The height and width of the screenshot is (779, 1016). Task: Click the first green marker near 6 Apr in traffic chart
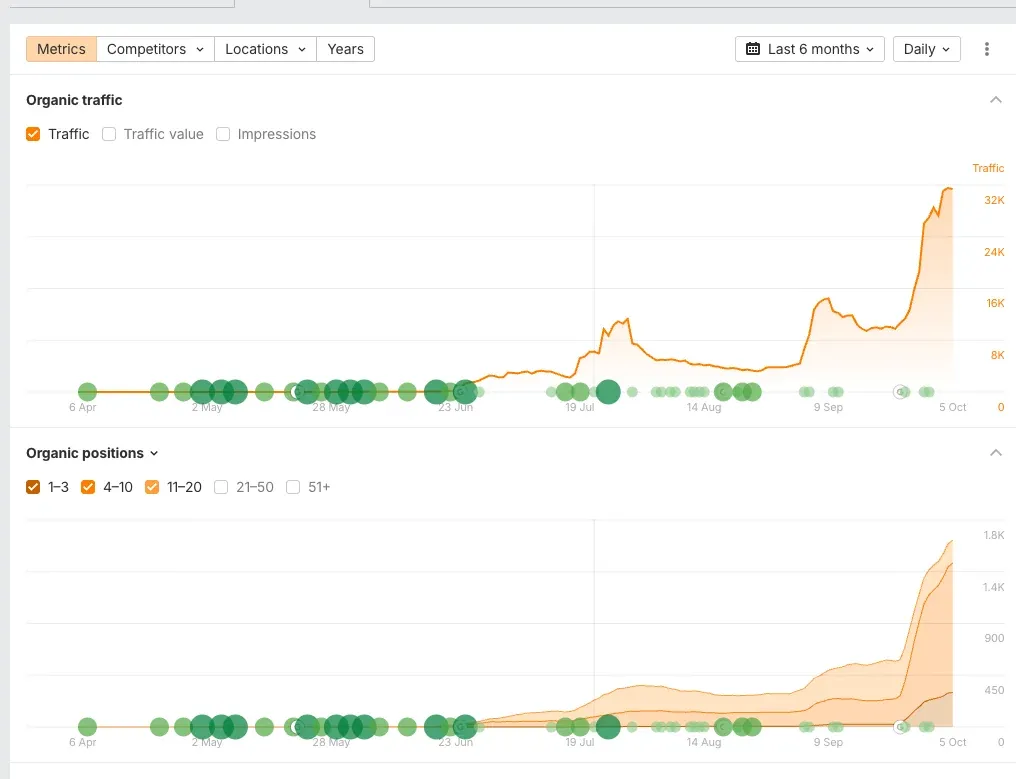87,391
